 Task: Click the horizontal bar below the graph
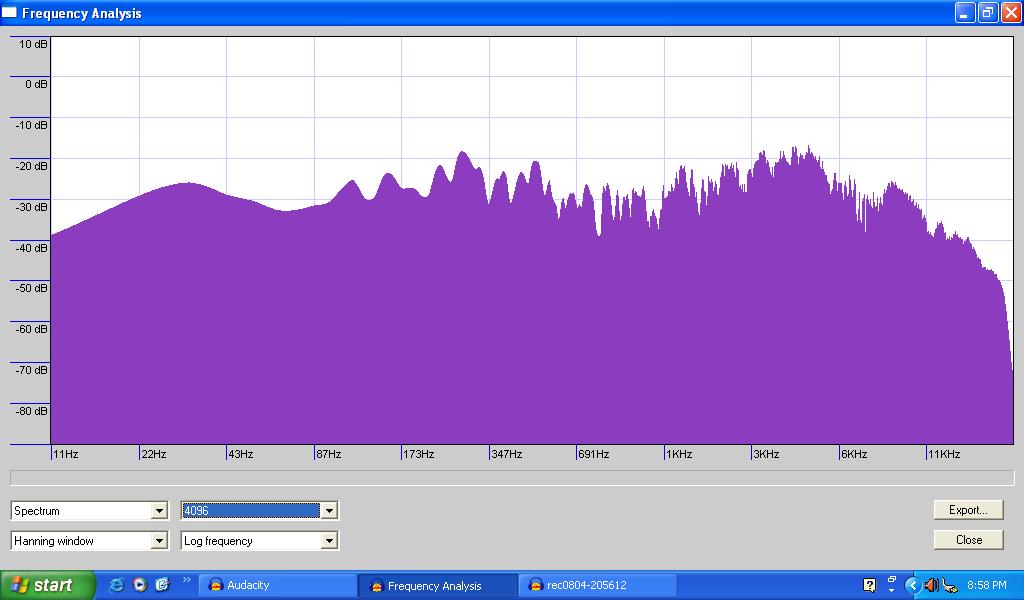(x=512, y=478)
